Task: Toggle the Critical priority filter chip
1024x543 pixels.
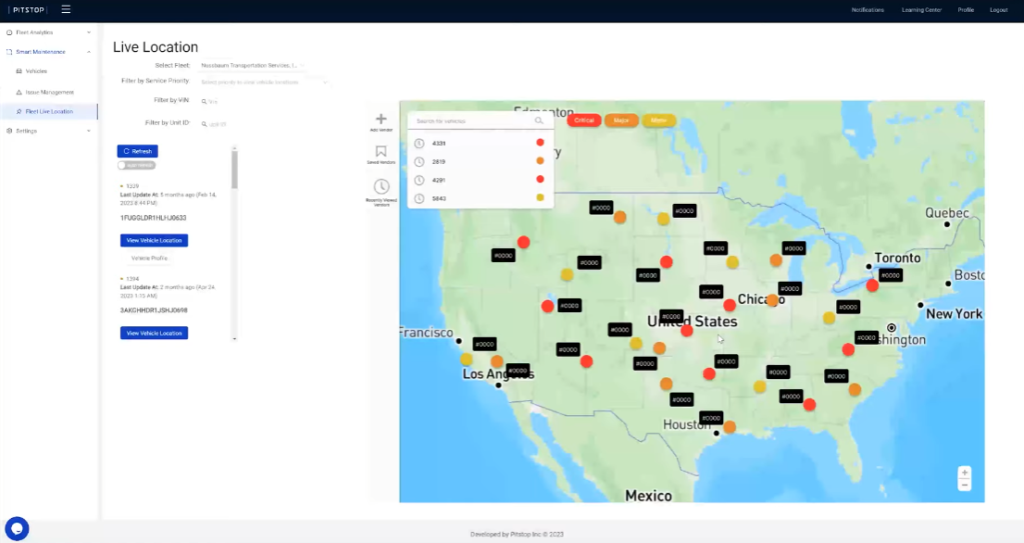Action: (x=584, y=120)
